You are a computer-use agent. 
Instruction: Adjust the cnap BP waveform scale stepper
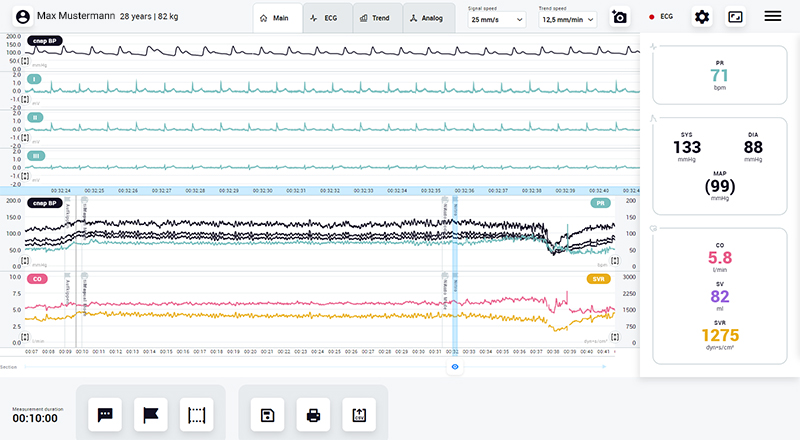pos(26,62)
